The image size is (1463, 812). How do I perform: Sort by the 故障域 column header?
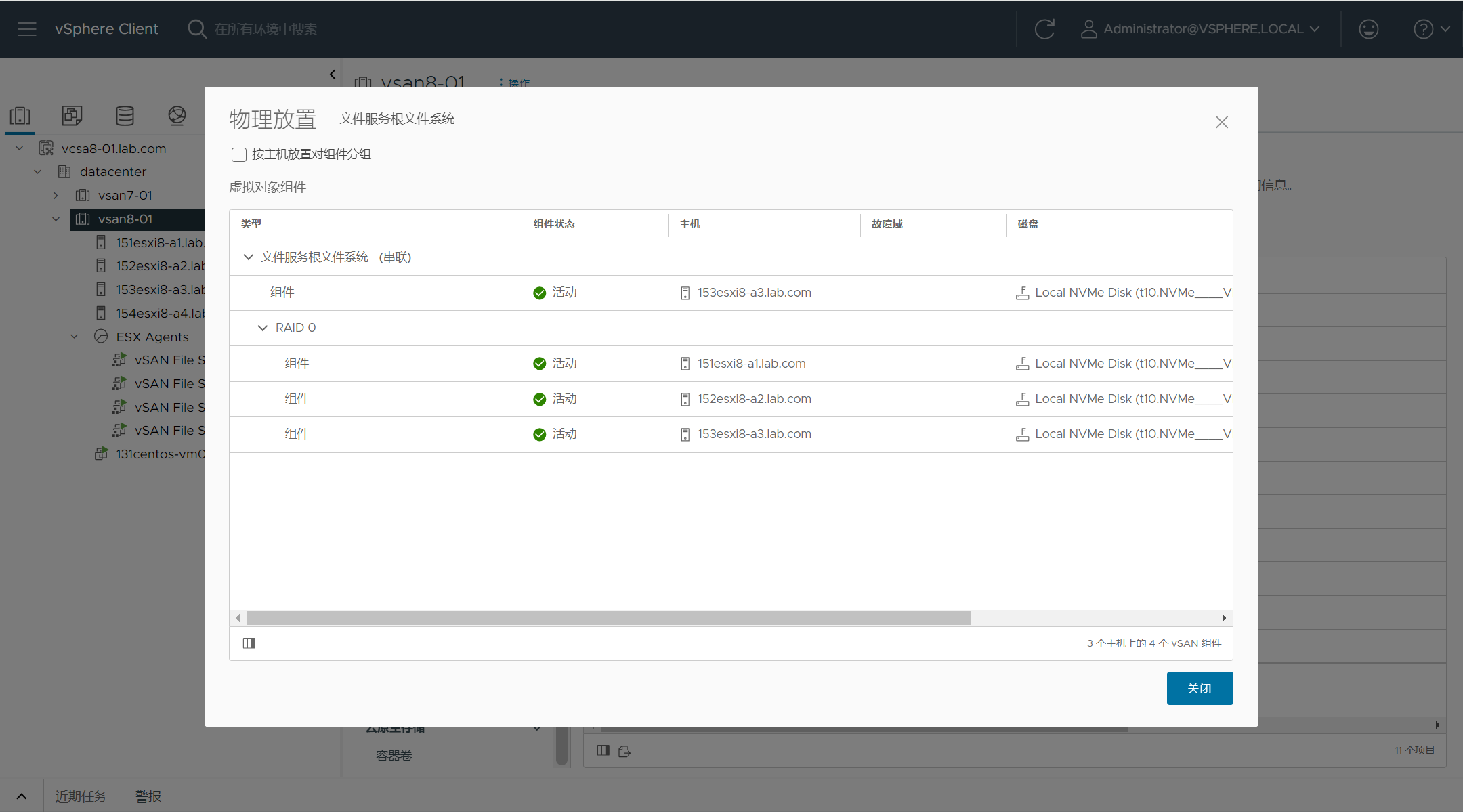pyautogui.click(x=887, y=224)
